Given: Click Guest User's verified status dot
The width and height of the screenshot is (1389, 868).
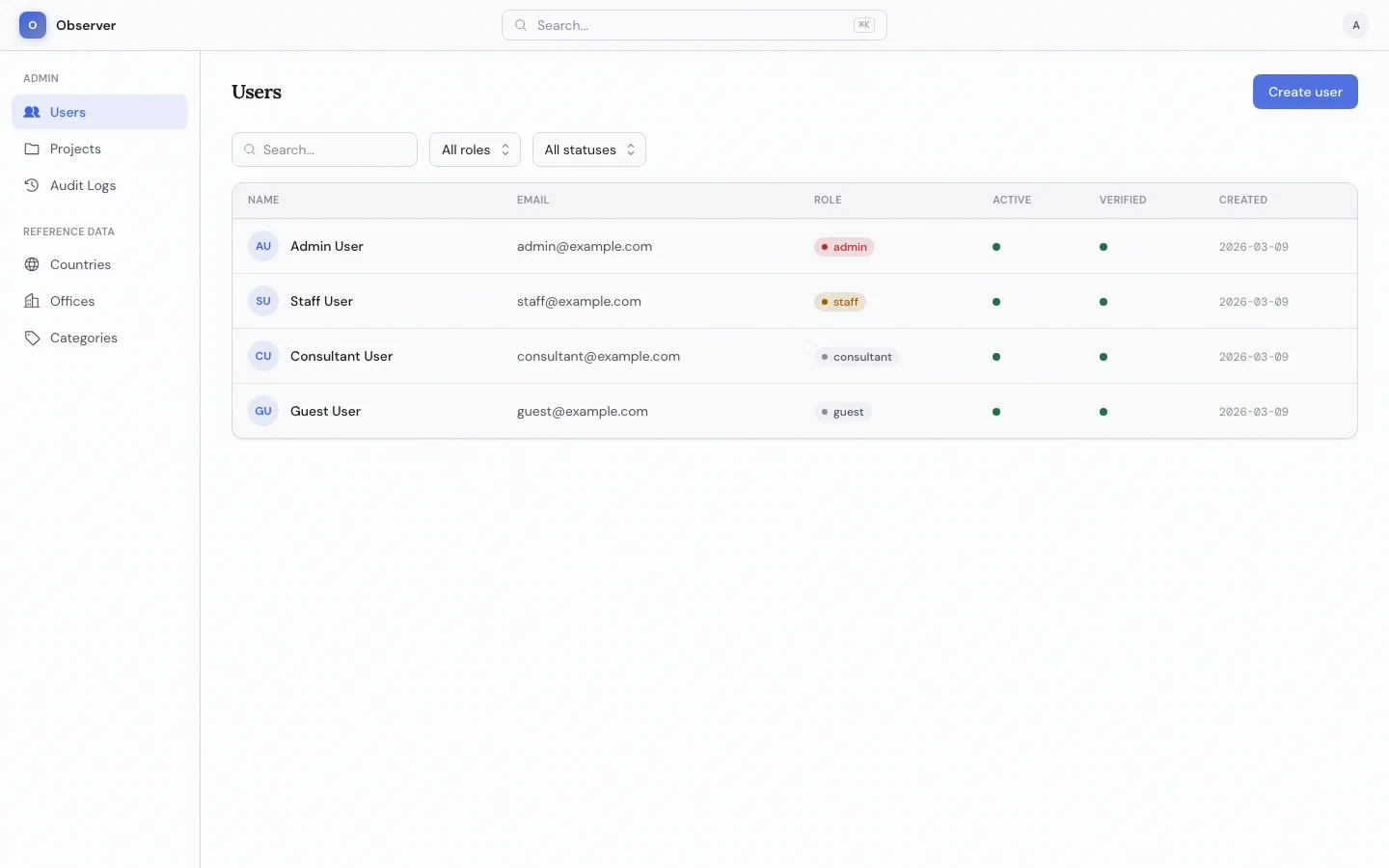Looking at the screenshot, I should 1103,412.
